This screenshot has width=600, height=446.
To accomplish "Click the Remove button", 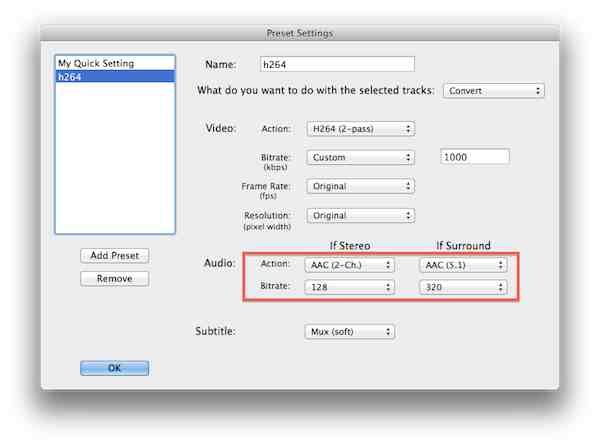I will coord(115,278).
